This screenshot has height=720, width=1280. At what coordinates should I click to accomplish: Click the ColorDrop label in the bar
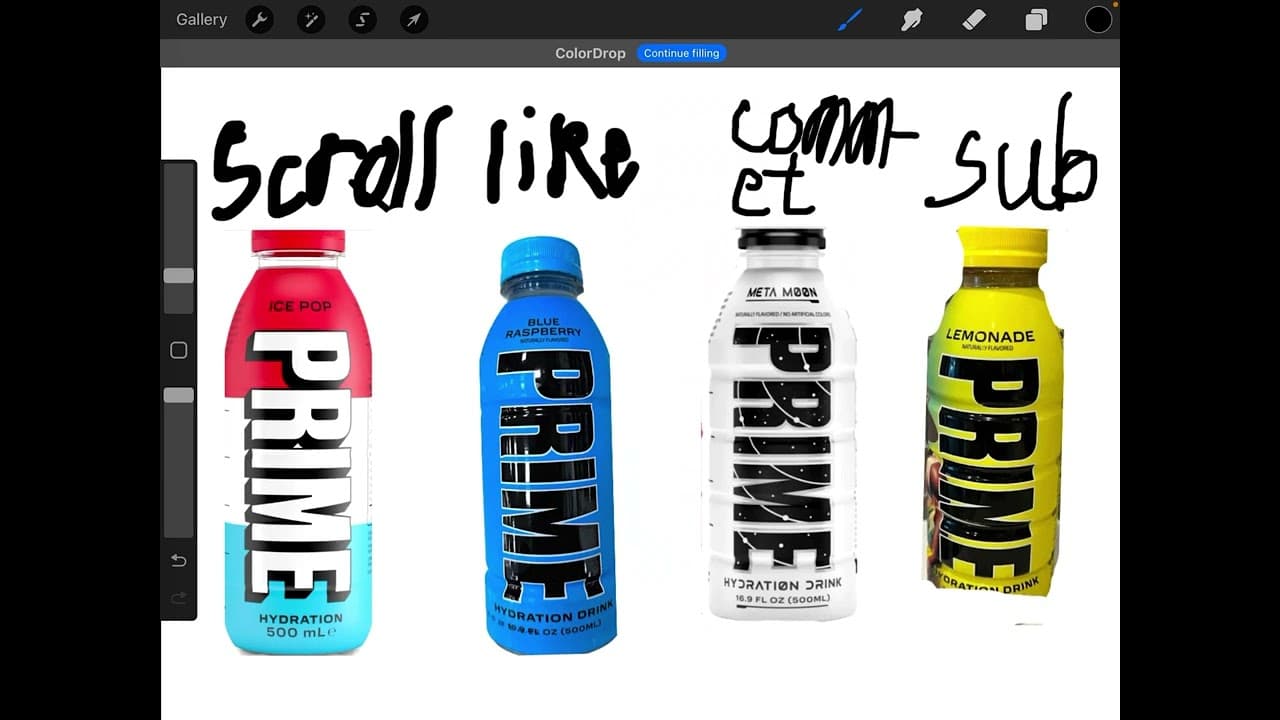pyautogui.click(x=590, y=53)
